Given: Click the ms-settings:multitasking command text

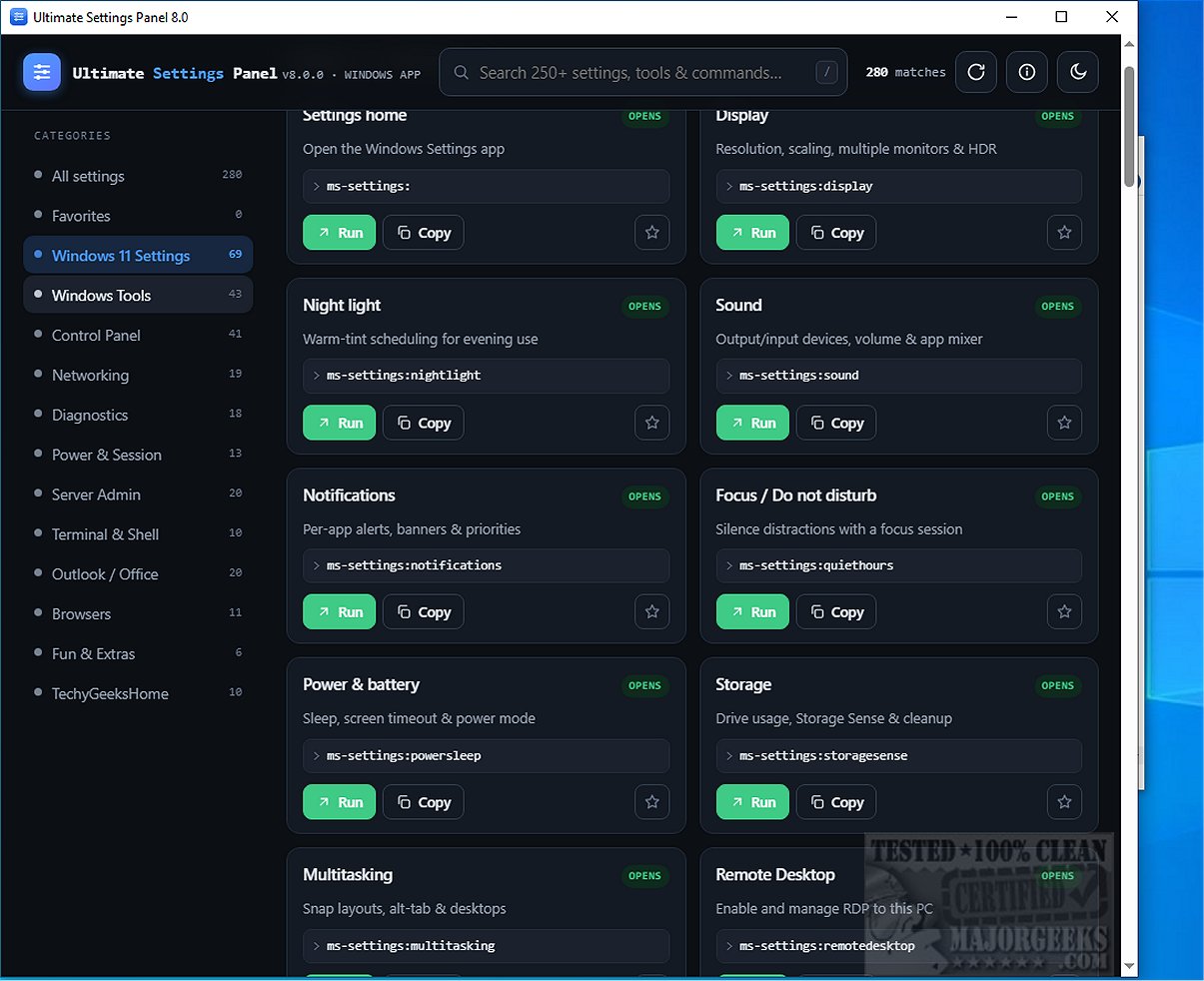Looking at the screenshot, I should 411,945.
